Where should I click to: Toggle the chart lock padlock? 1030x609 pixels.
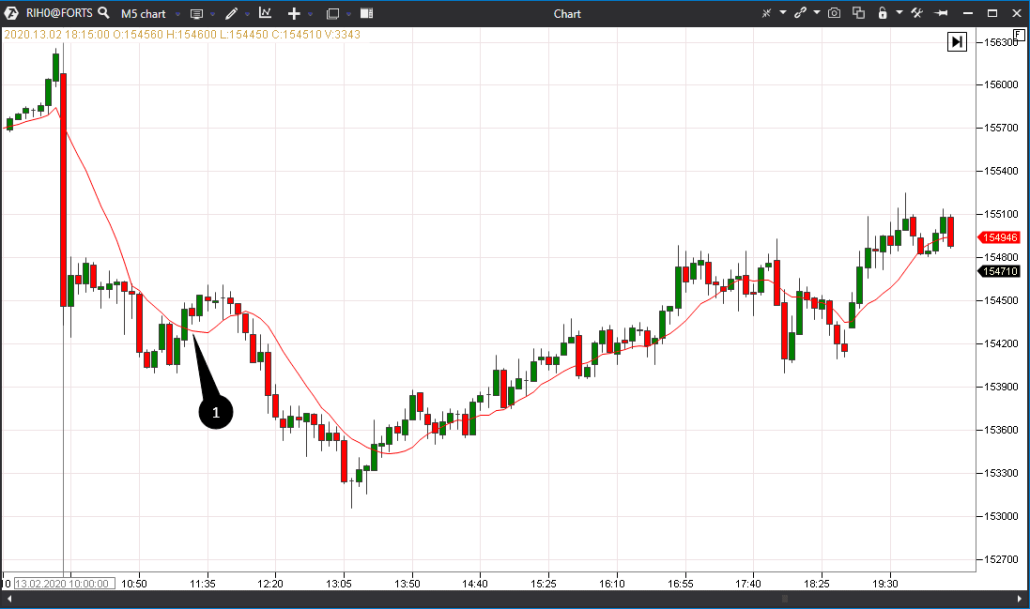point(882,13)
